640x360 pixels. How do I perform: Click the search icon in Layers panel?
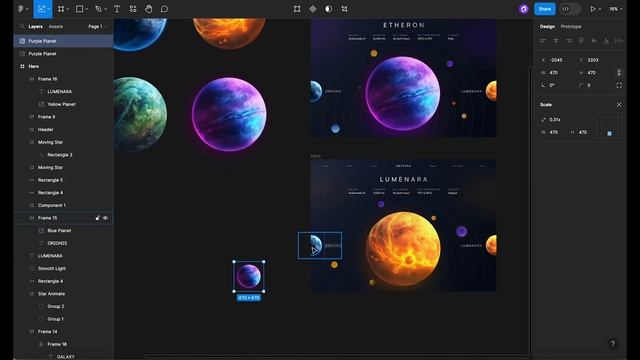point(22,27)
